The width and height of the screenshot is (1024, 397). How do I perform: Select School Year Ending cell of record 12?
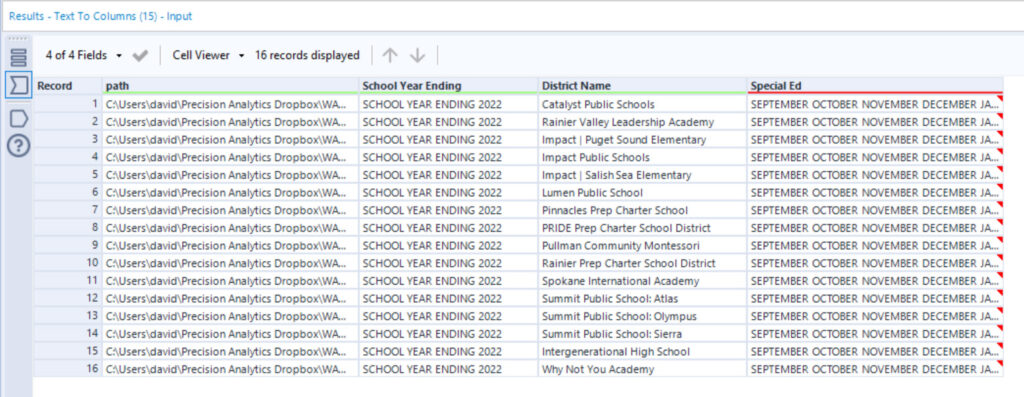pyautogui.click(x=449, y=298)
